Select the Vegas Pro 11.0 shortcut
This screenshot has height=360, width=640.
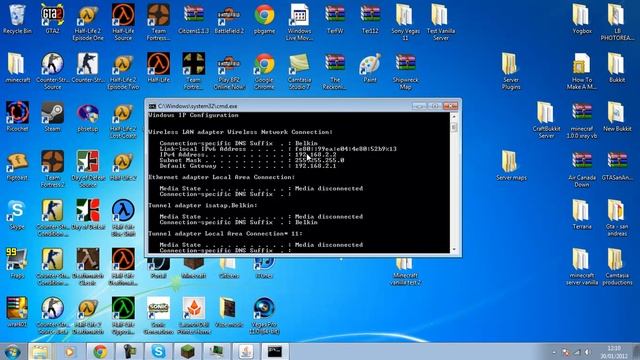pyautogui.click(x=264, y=317)
